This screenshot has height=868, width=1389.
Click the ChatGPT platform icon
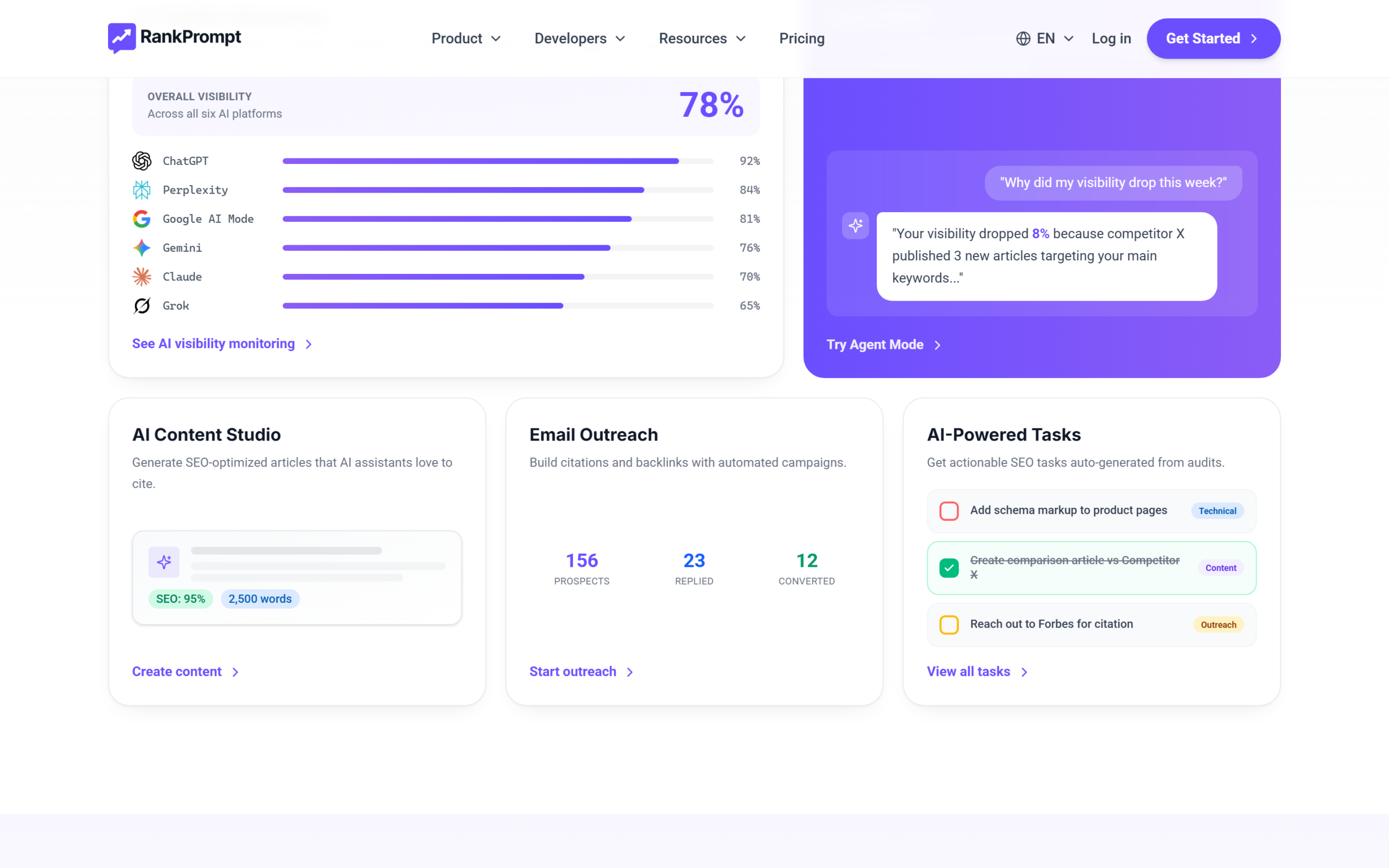click(142, 161)
